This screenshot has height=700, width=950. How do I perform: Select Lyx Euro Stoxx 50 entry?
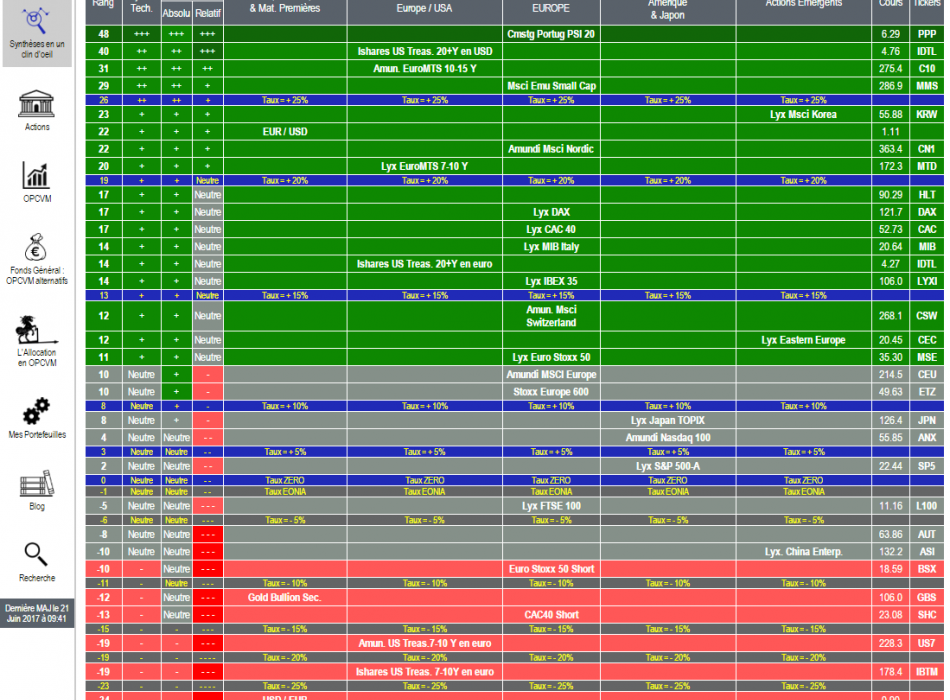(x=551, y=358)
